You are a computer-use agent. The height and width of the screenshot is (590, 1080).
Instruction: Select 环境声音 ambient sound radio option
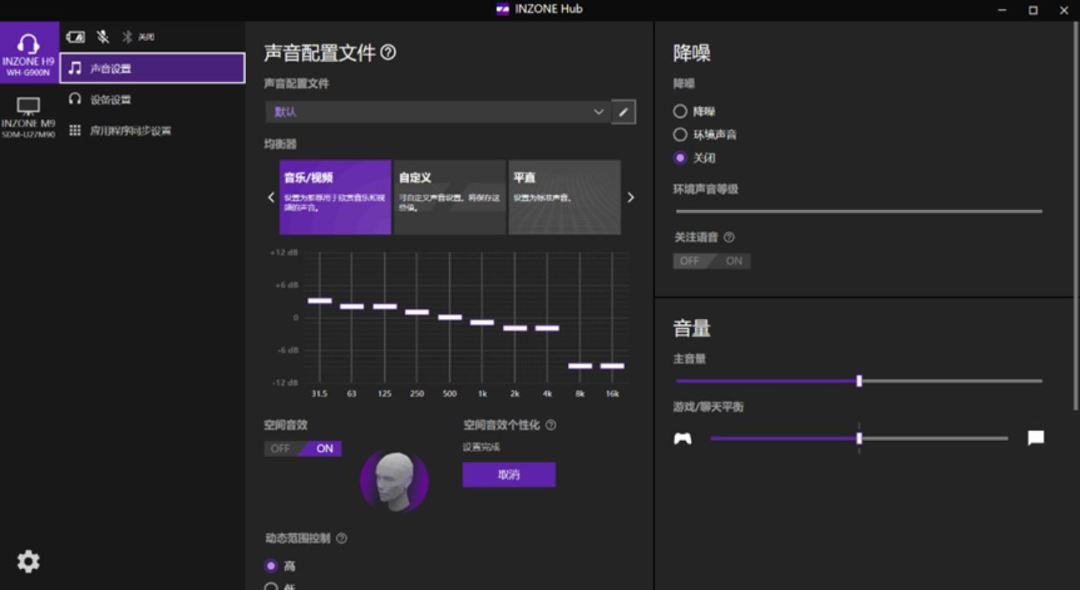click(680, 135)
